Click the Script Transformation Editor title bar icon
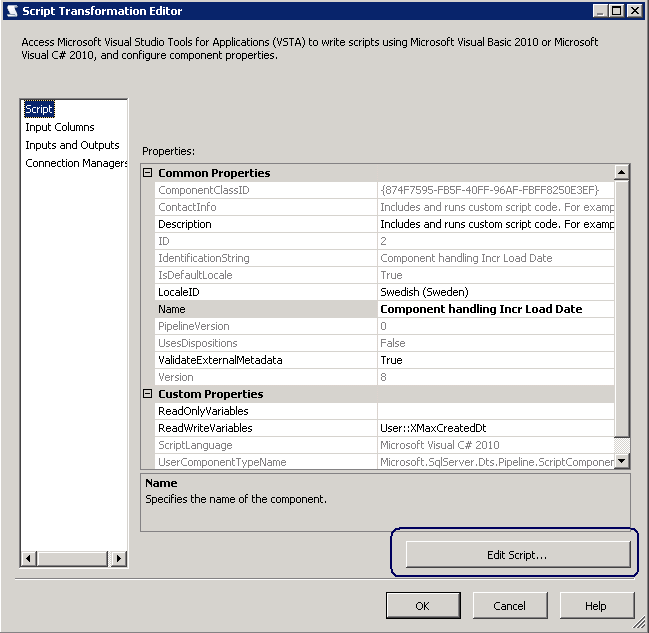Image resolution: width=649 pixels, height=633 pixels. [12, 11]
